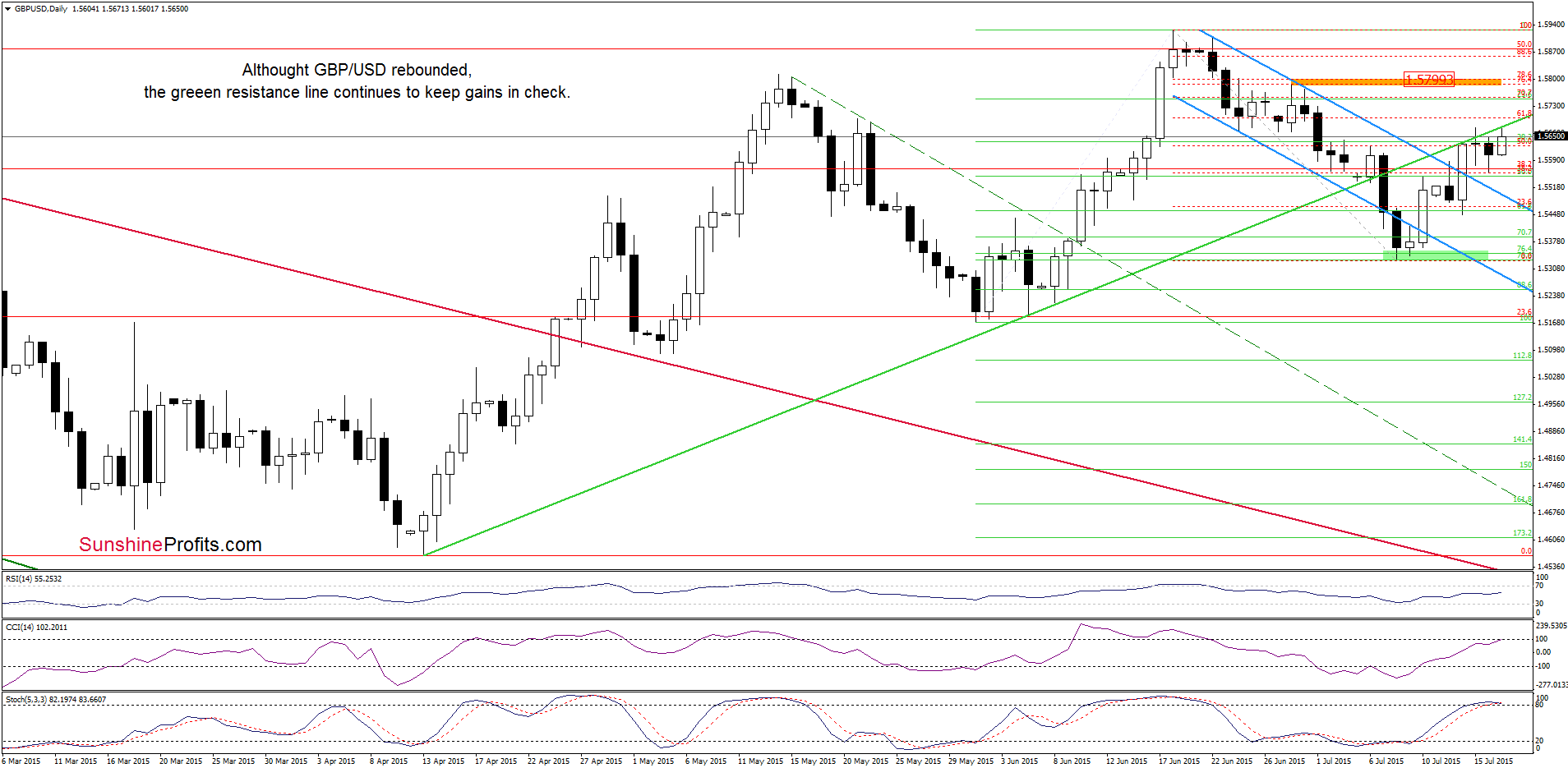Click the GBPUSD,Daily symbol title text

point(41,9)
